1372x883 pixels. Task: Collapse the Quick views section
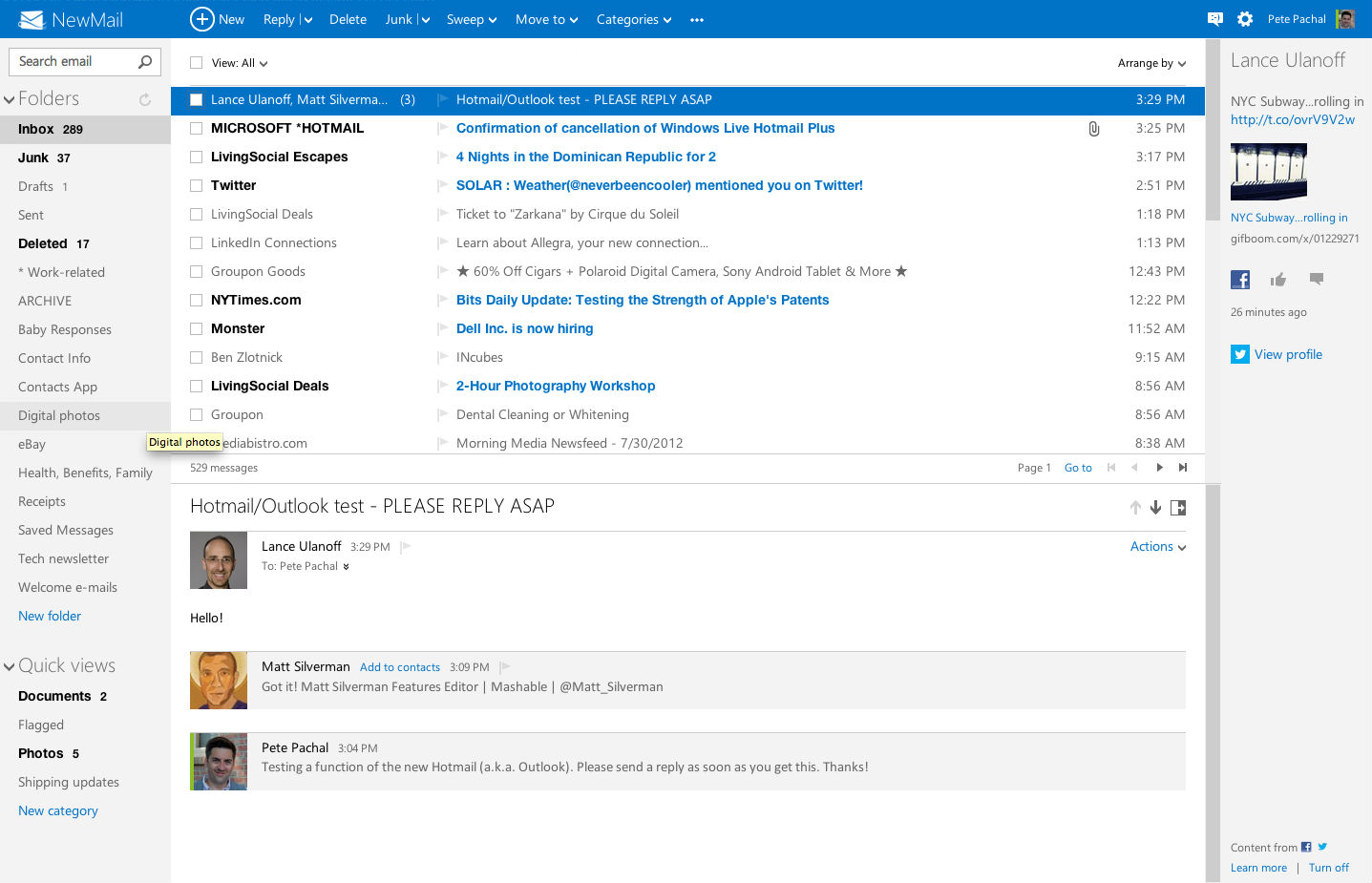tap(10, 666)
